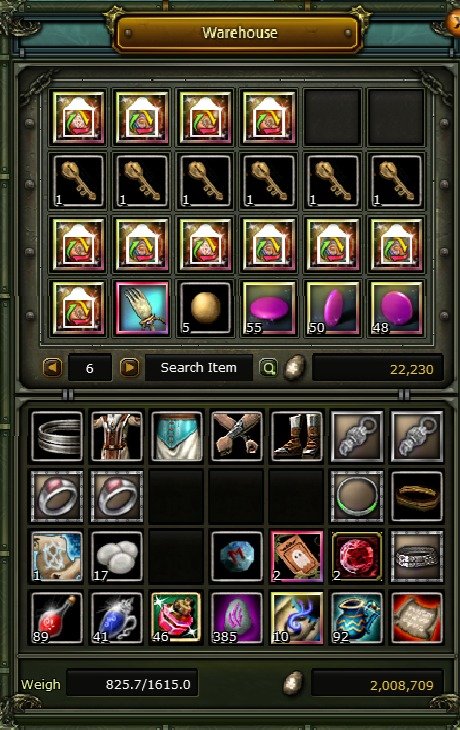Image resolution: width=460 pixels, height=730 pixels.
Task: Select the pink gem stack of 55
Action: tap(269, 308)
